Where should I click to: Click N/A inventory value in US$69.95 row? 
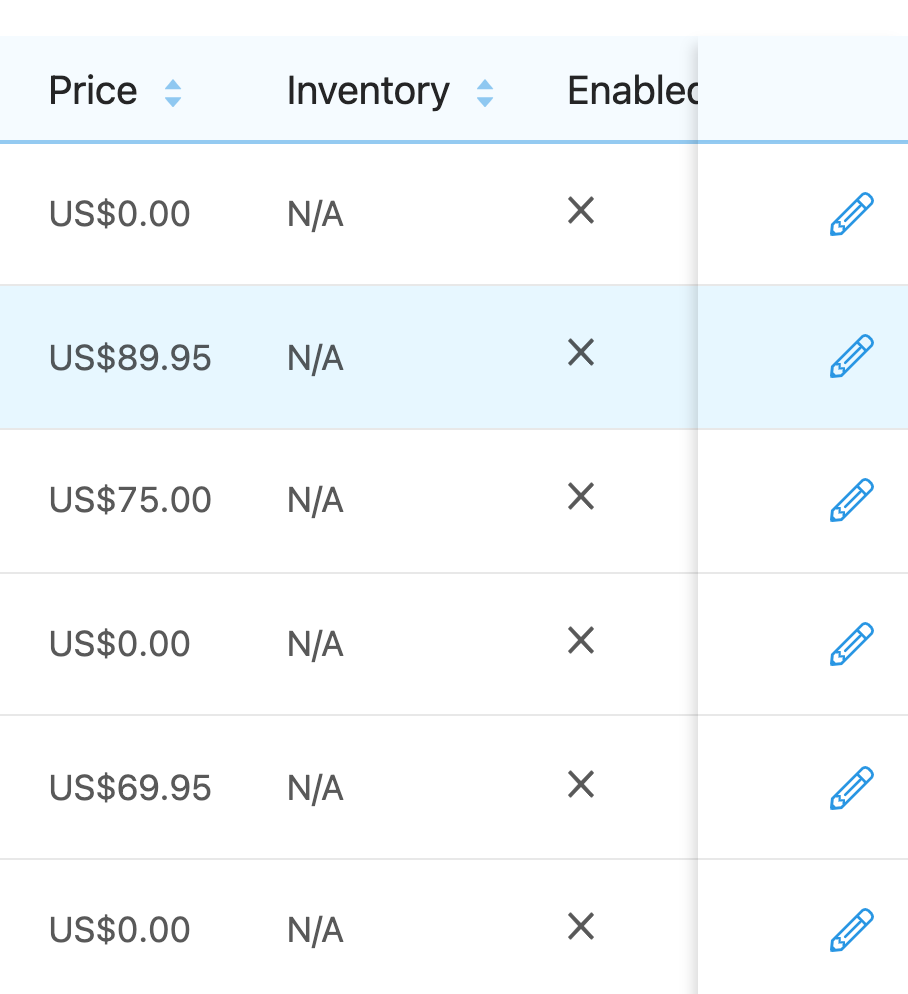[315, 788]
